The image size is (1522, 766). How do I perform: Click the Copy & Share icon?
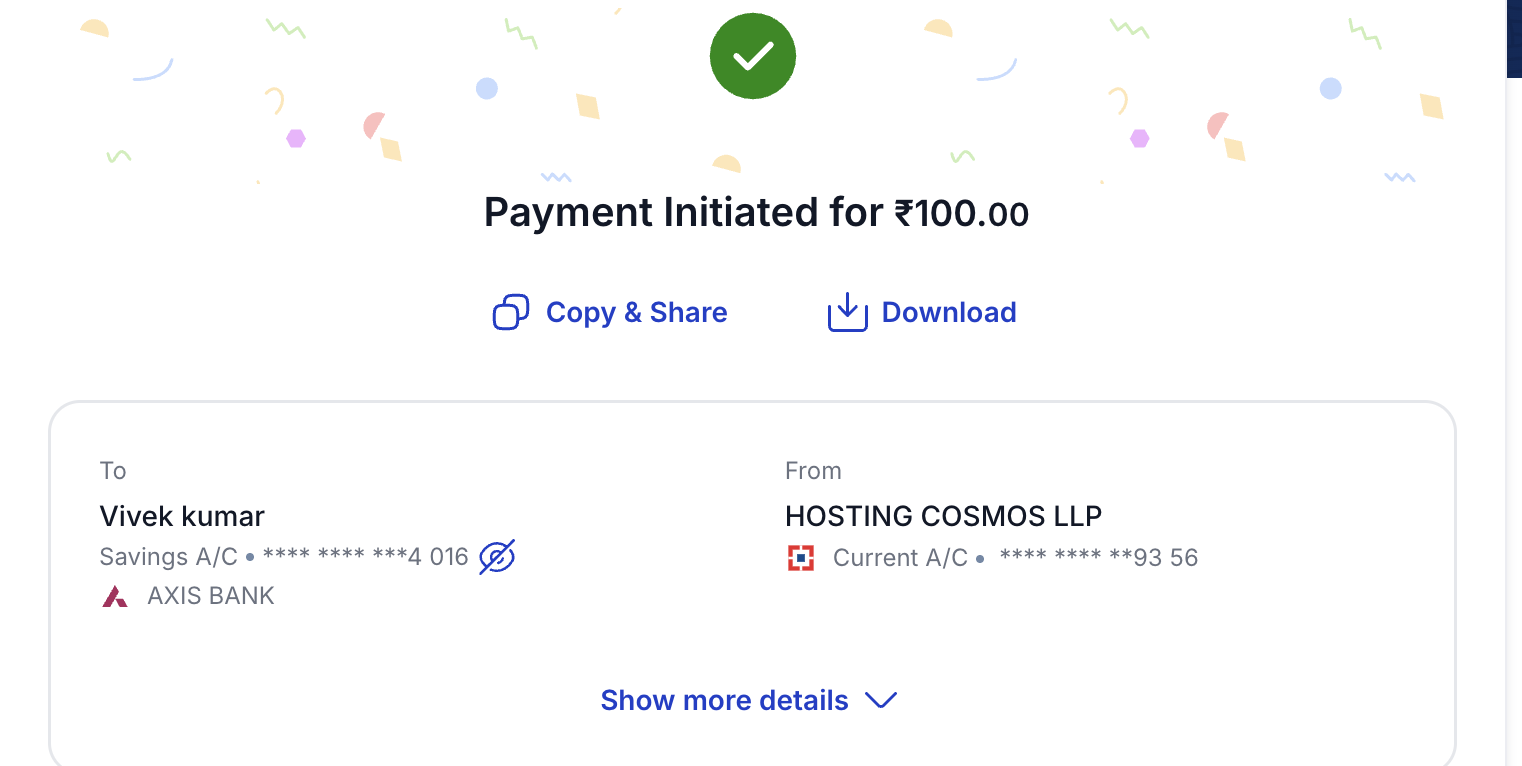pyautogui.click(x=511, y=312)
